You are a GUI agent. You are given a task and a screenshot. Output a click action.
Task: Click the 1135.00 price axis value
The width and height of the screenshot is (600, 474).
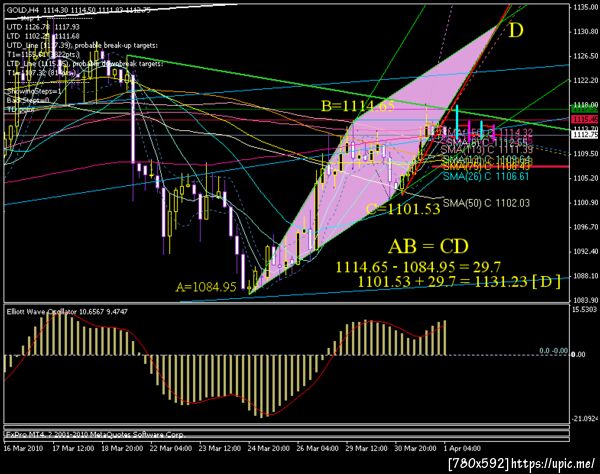pos(585,8)
